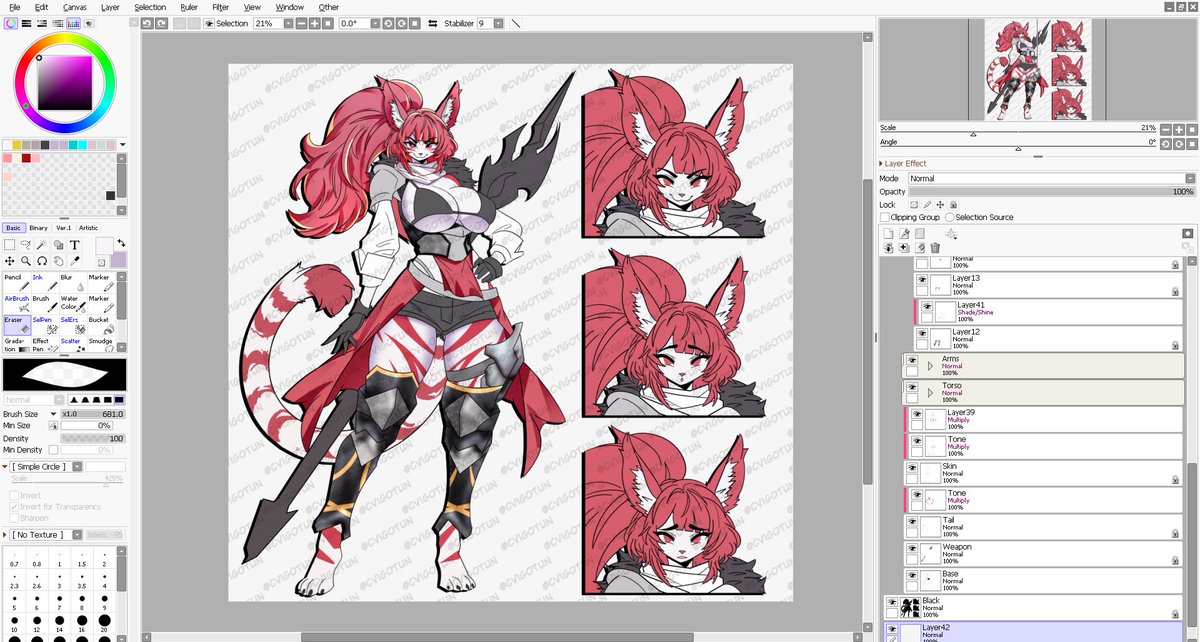
Task: Select the Selection Source radio button
Action: pyautogui.click(x=949, y=217)
